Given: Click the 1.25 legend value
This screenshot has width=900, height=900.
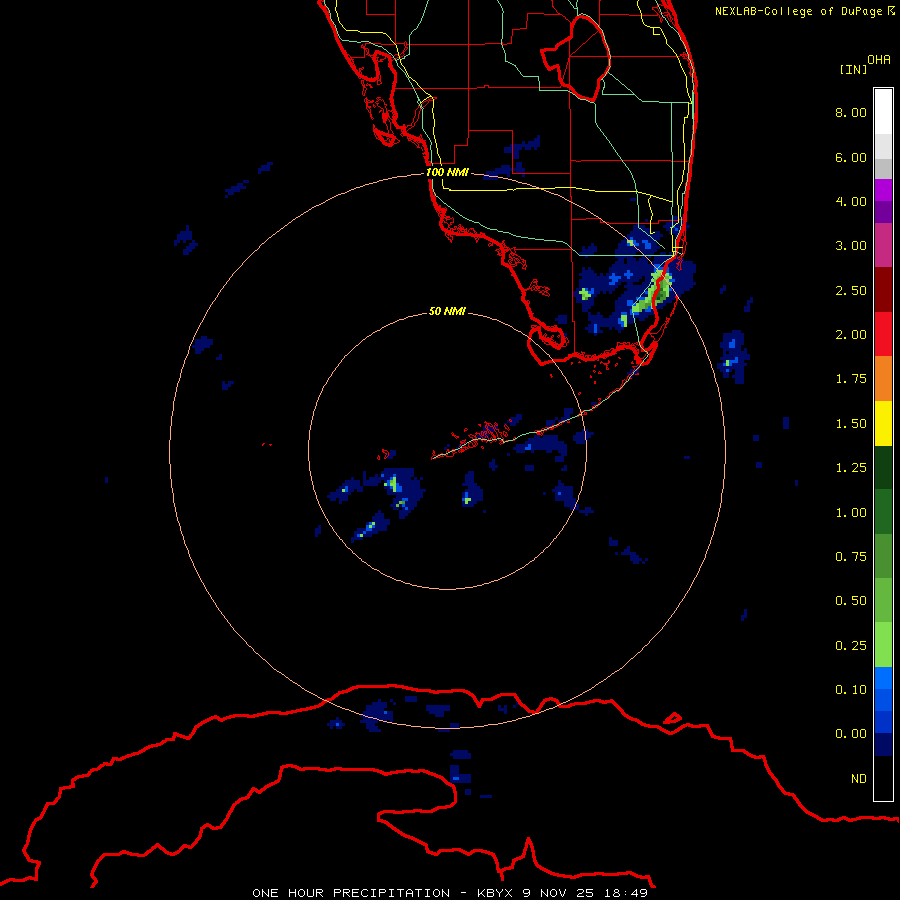Looking at the screenshot, I should tap(851, 468).
